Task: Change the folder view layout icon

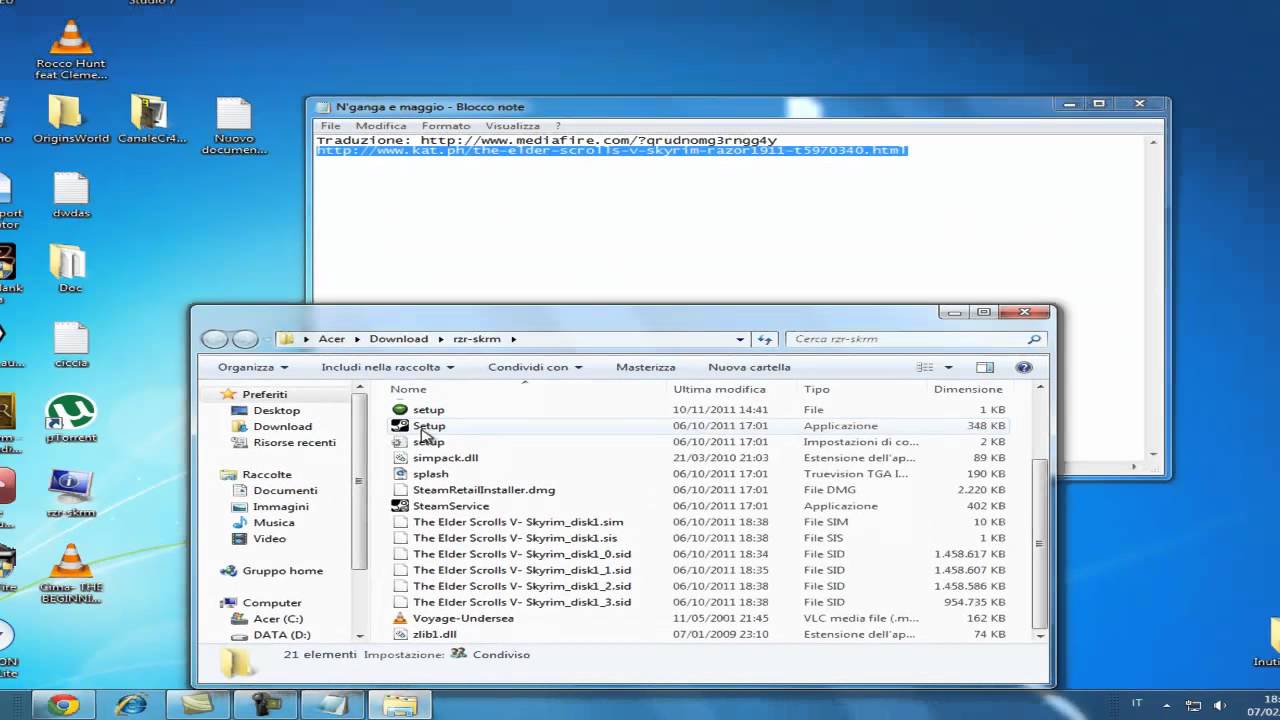Action: pyautogui.click(x=925, y=367)
